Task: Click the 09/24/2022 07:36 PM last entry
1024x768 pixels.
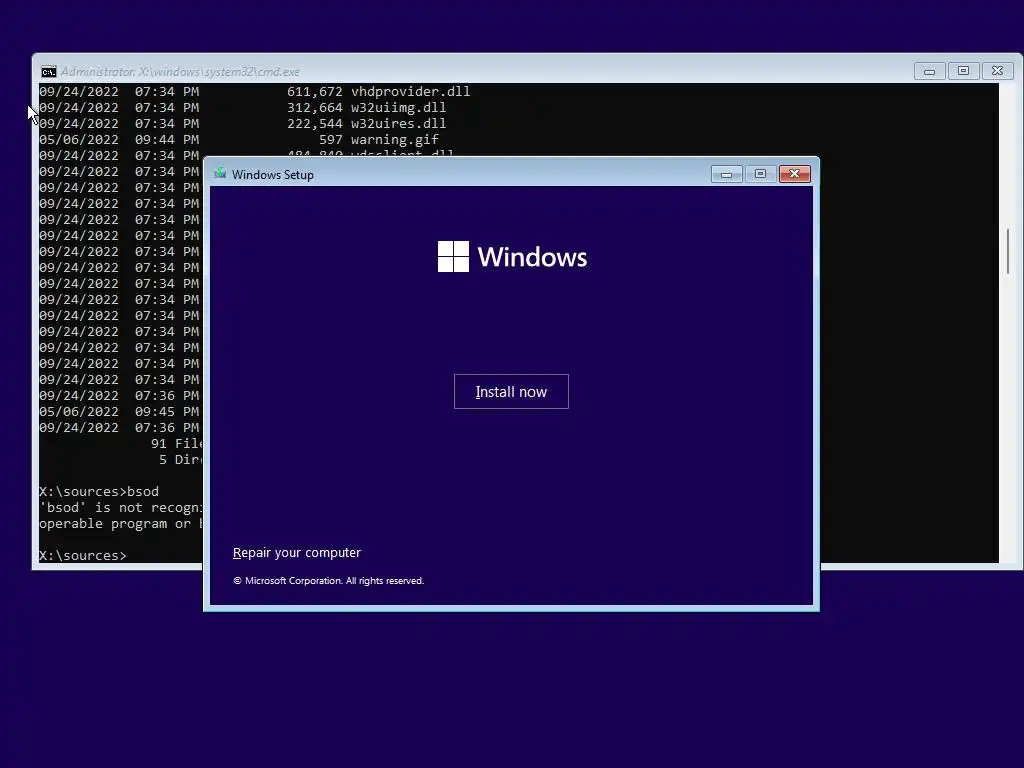Action: coord(119,428)
